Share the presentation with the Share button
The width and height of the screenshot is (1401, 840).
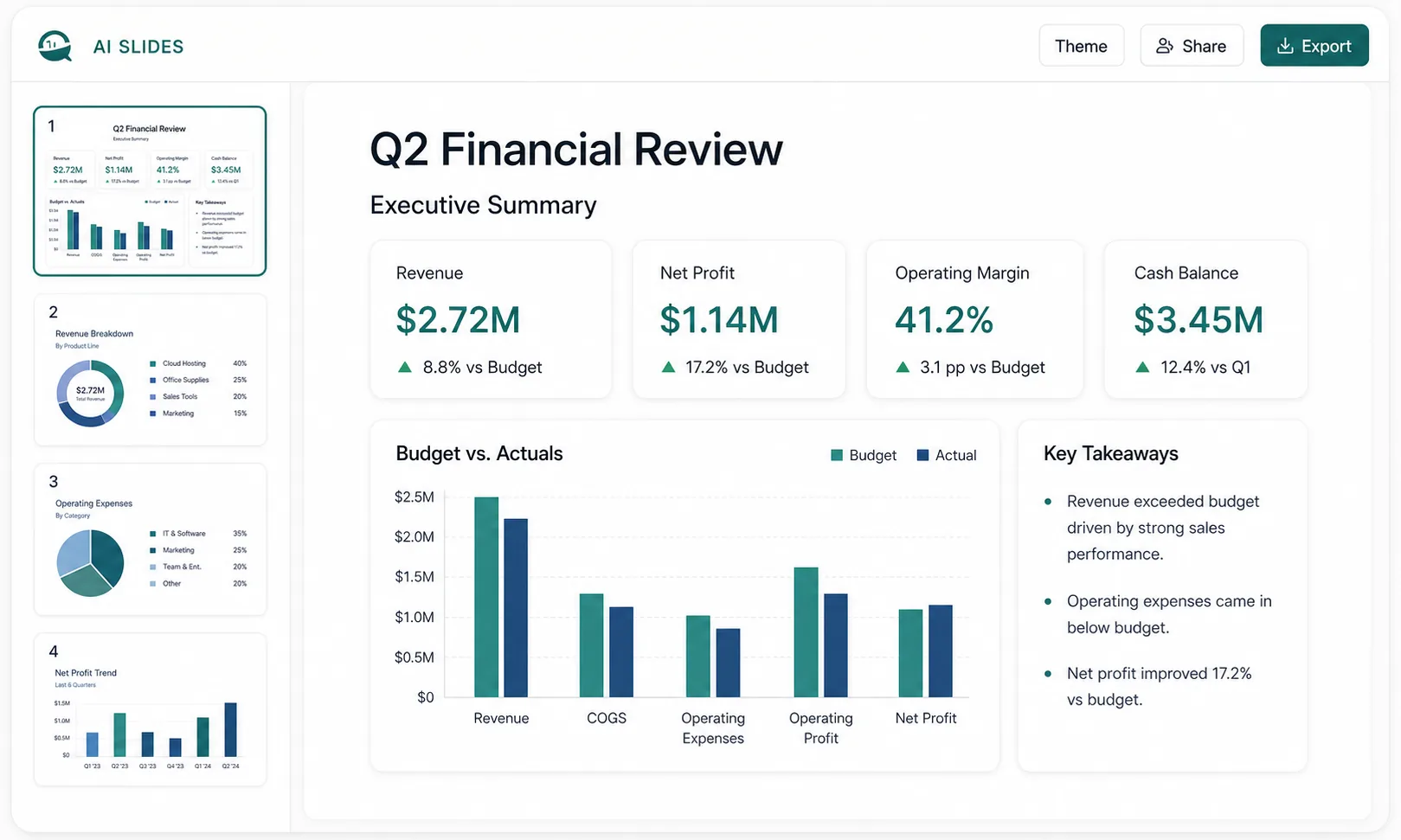(1192, 46)
